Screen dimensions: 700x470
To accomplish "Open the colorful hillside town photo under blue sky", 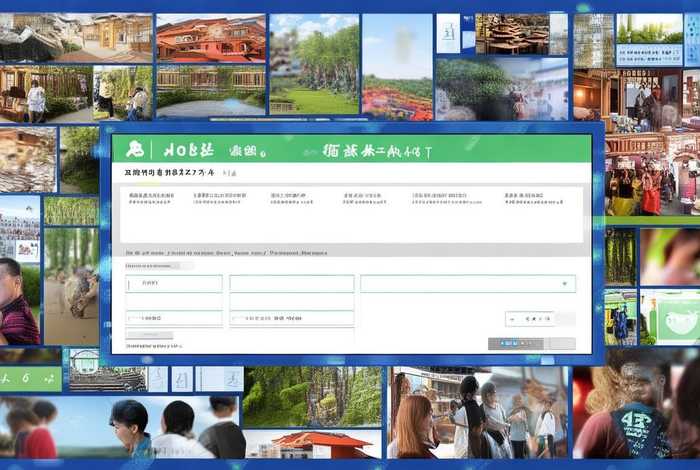I will click(397, 67).
